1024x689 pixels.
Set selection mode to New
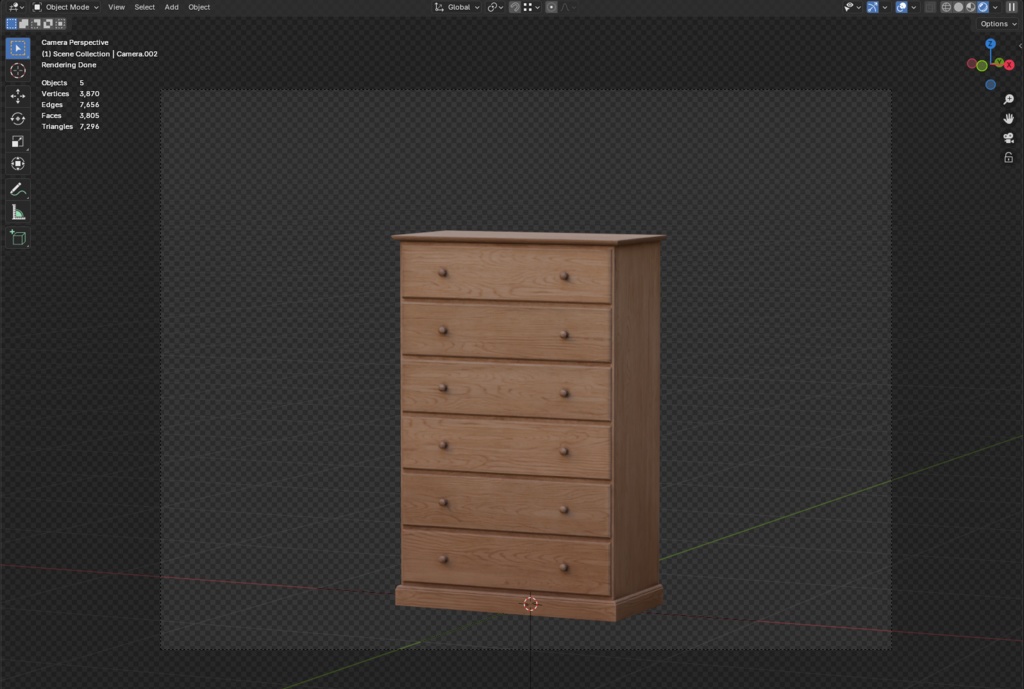(x=11, y=24)
